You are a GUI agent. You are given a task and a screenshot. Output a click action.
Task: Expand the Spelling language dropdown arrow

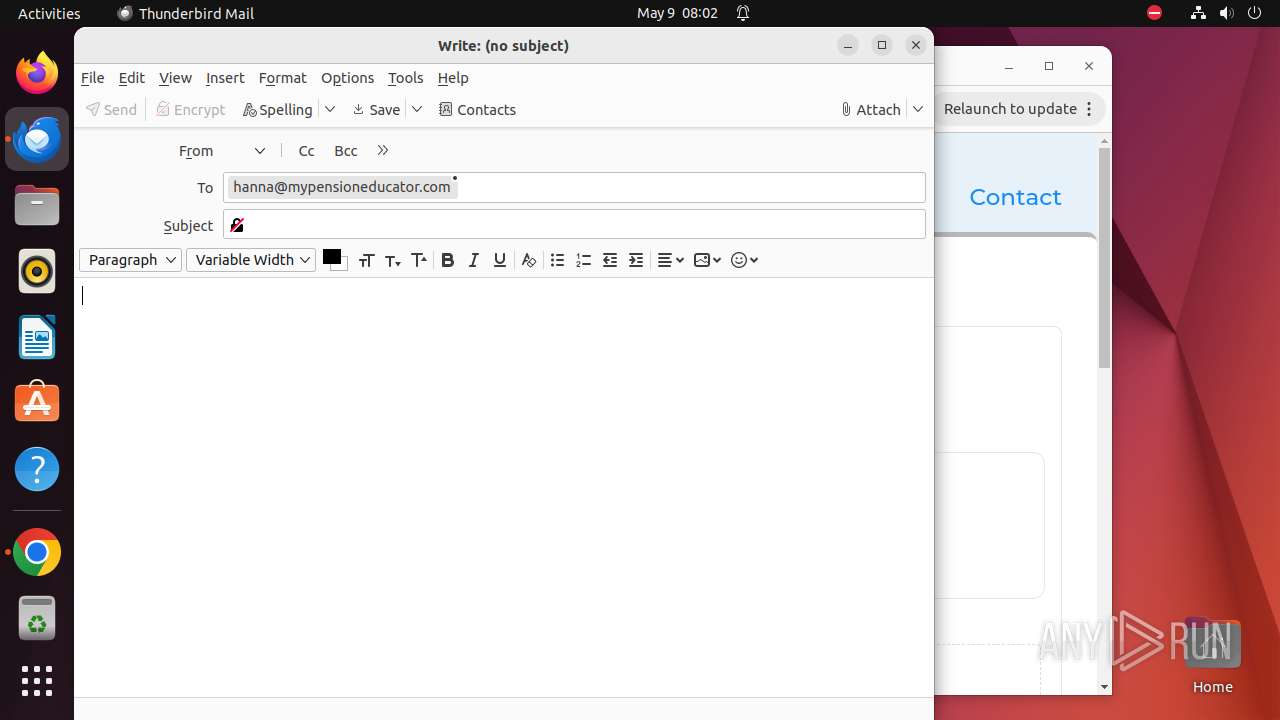330,110
